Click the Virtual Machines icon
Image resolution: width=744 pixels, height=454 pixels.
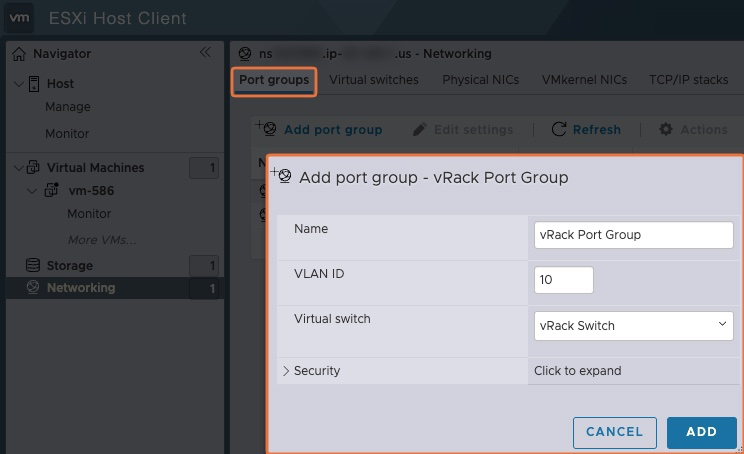[x=33, y=167]
